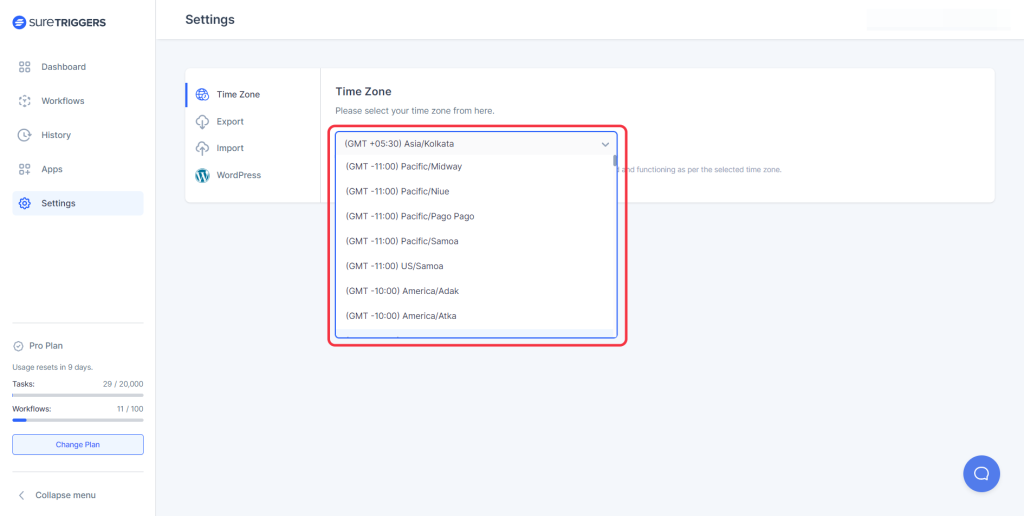The height and width of the screenshot is (516, 1024).
Task: Click the Settings gear icon
Action: (x=25, y=203)
